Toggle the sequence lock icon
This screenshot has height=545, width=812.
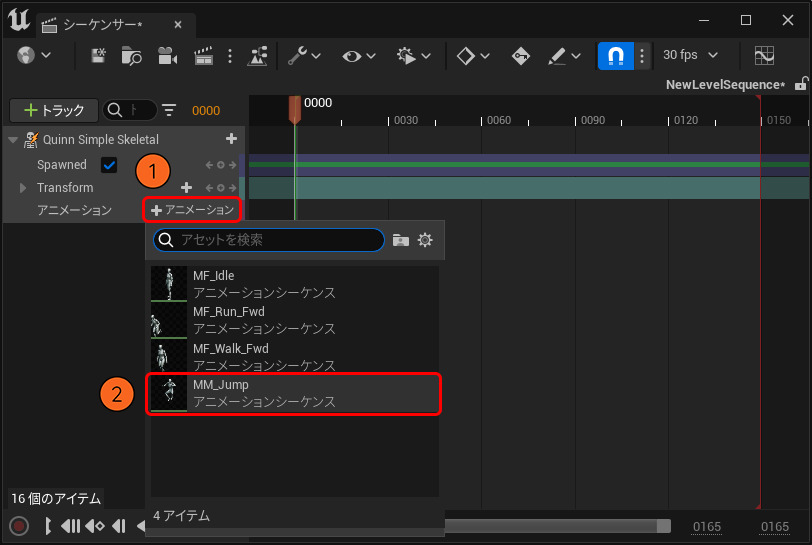coord(800,85)
